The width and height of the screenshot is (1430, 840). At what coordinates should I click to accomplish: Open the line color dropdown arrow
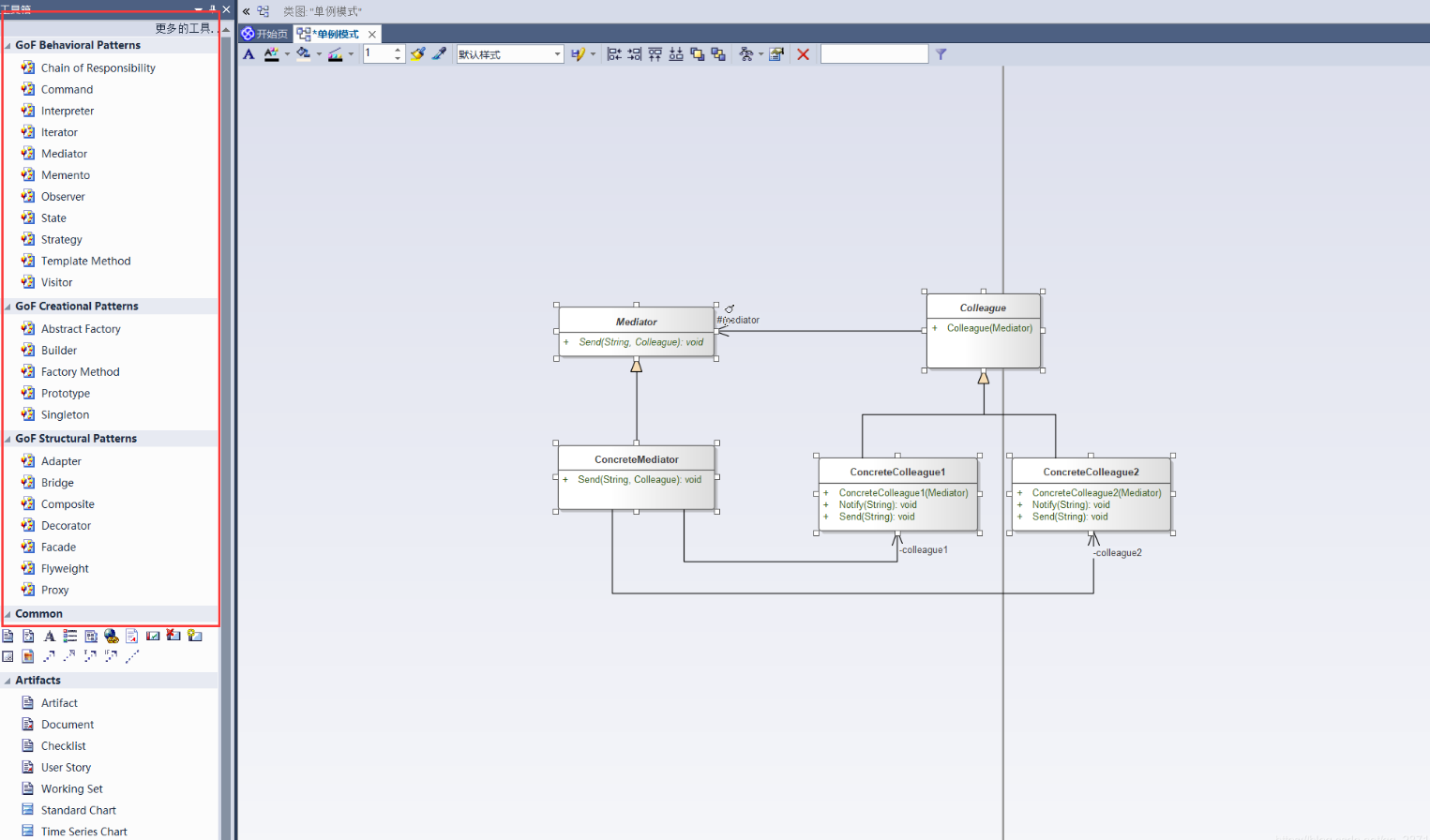(x=352, y=54)
